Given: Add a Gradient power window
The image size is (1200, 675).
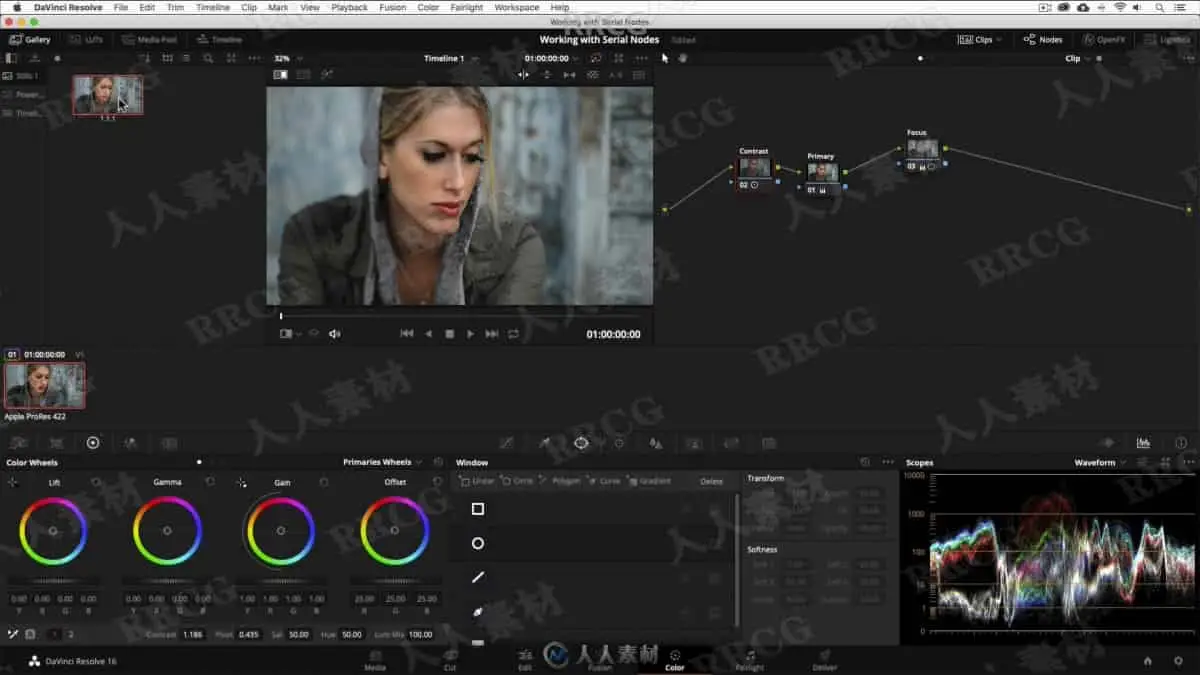Looking at the screenshot, I should coord(650,481).
